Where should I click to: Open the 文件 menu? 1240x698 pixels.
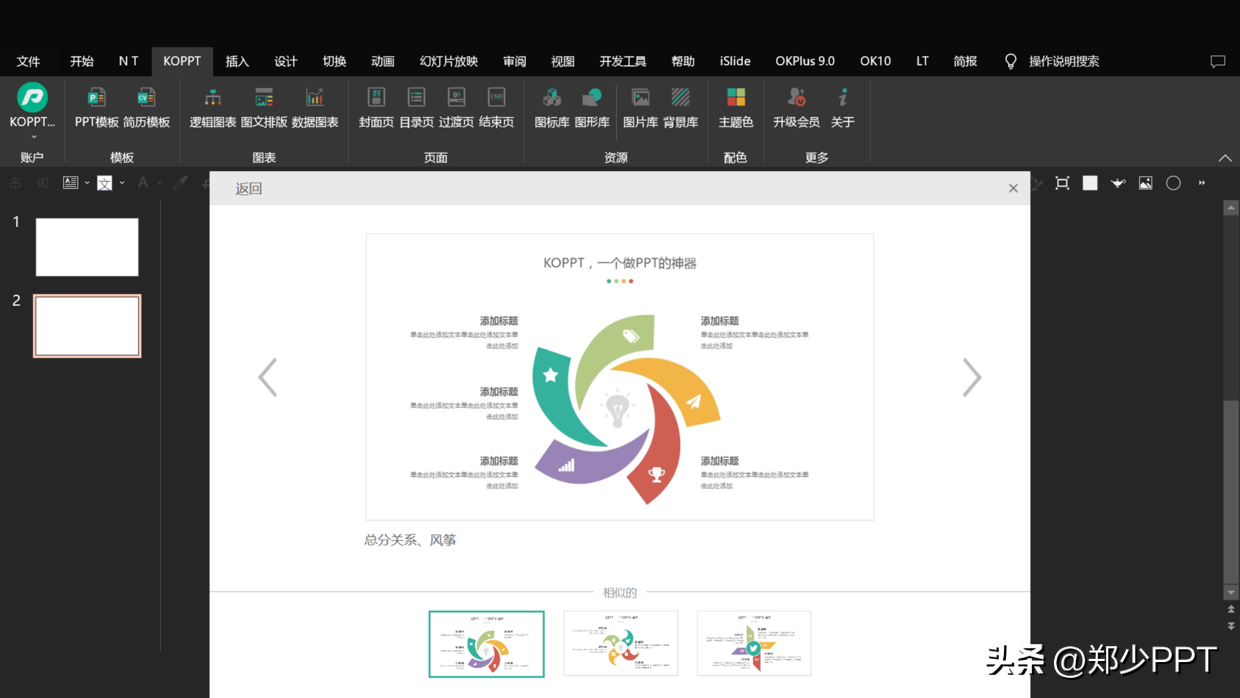[28, 61]
